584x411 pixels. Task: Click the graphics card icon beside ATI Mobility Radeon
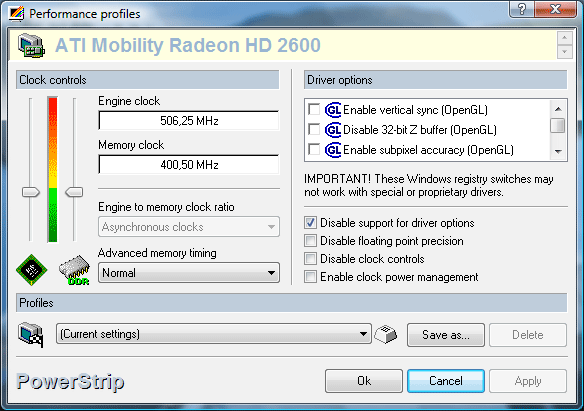click(x=31, y=45)
